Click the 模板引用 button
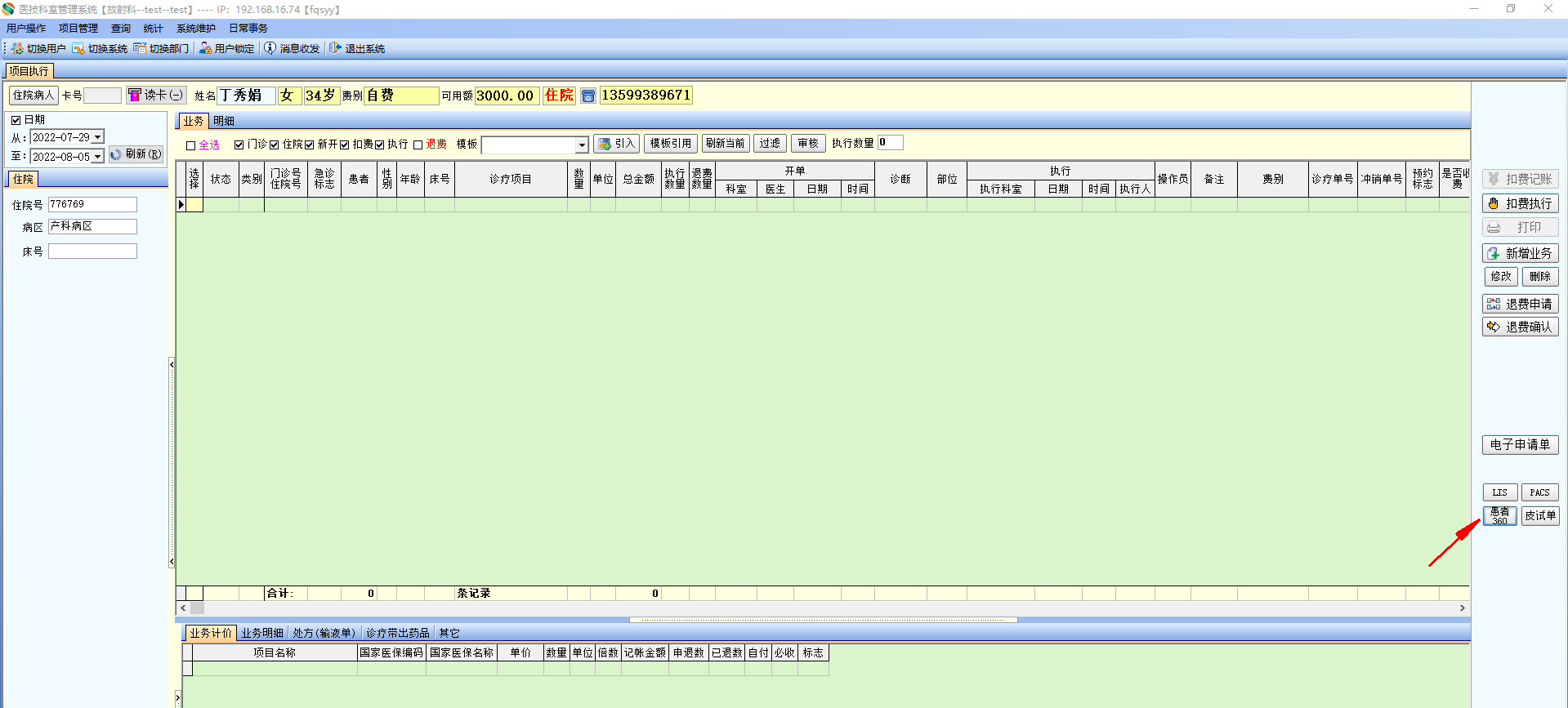1568x708 pixels. point(671,144)
